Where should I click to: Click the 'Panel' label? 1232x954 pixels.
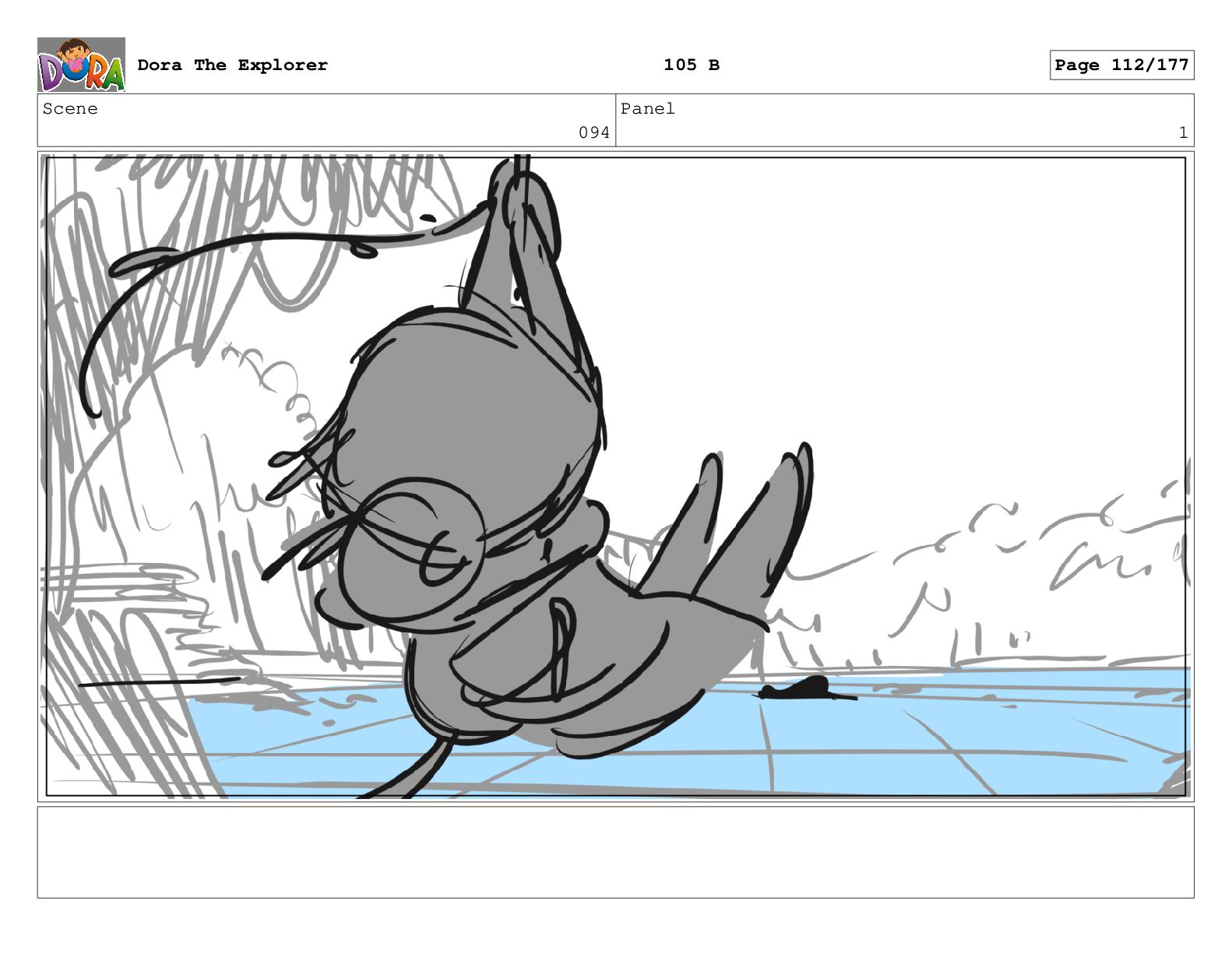tap(647, 109)
